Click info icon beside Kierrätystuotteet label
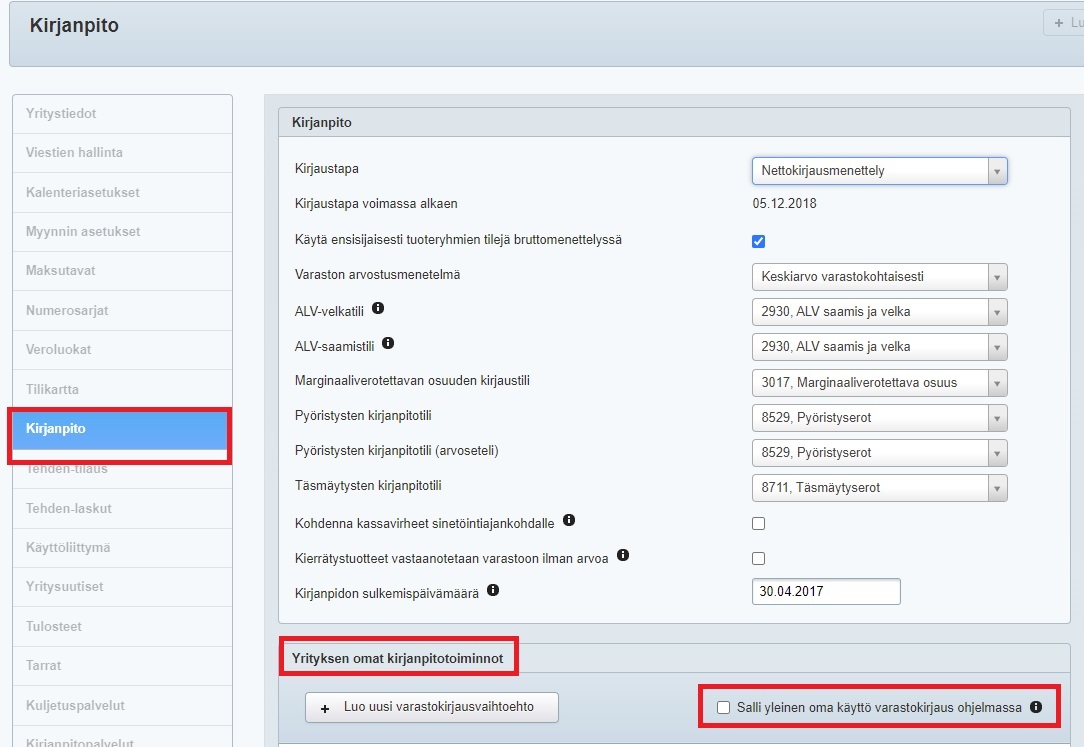The image size is (1084, 747). pyautogui.click(x=623, y=555)
